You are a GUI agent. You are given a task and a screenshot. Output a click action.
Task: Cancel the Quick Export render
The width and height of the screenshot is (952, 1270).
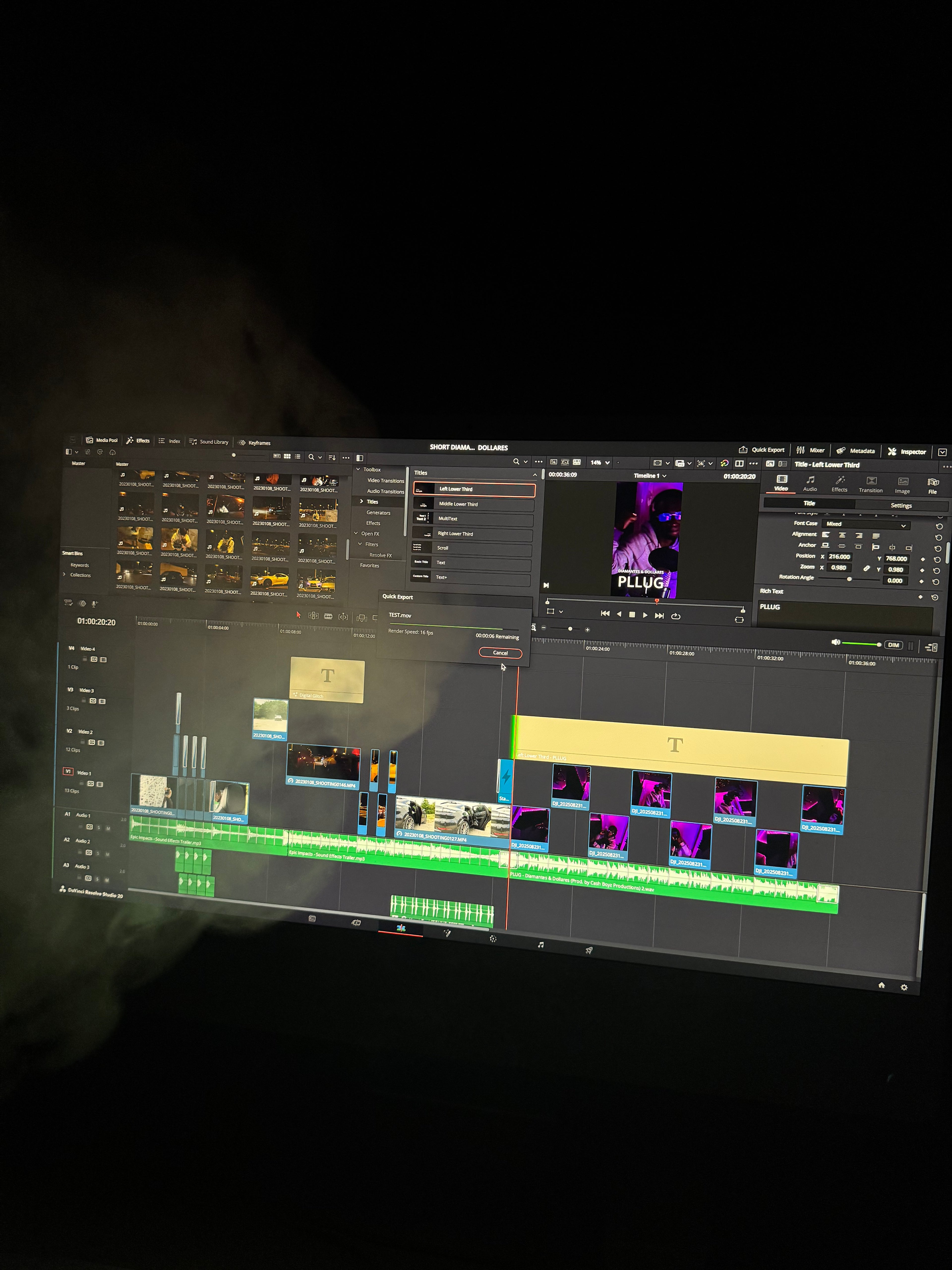[x=500, y=653]
